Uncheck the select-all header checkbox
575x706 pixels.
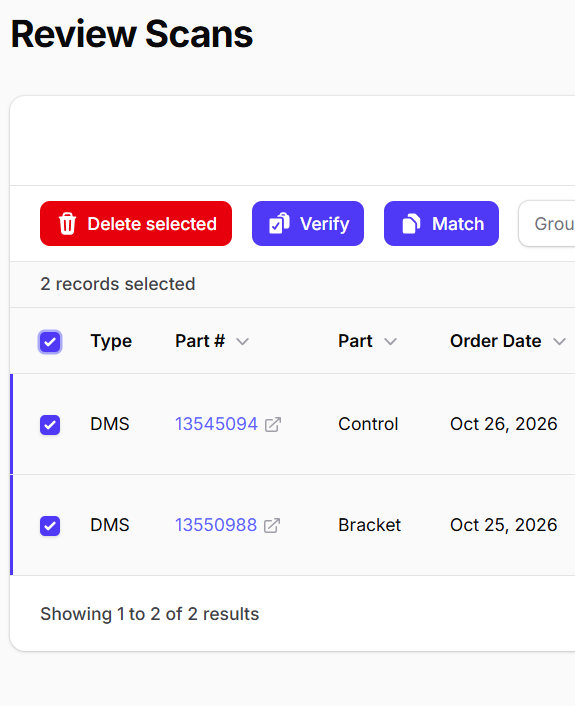pos(50,342)
